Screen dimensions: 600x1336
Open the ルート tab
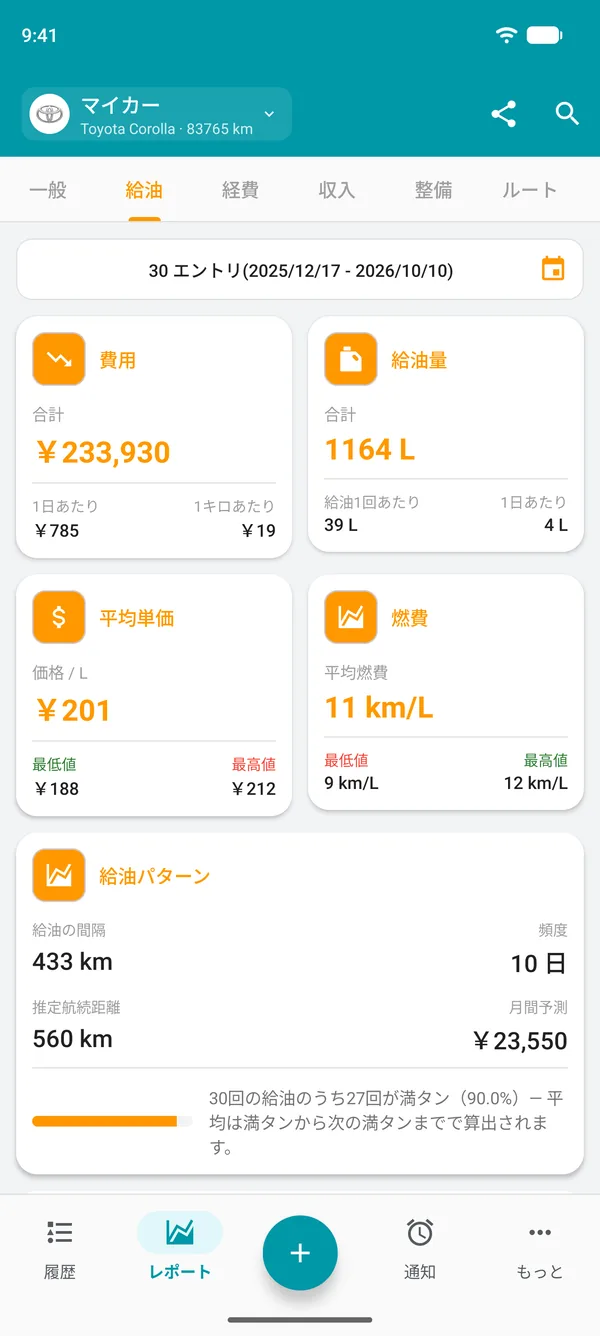pyautogui.click(x=530, y=190)
